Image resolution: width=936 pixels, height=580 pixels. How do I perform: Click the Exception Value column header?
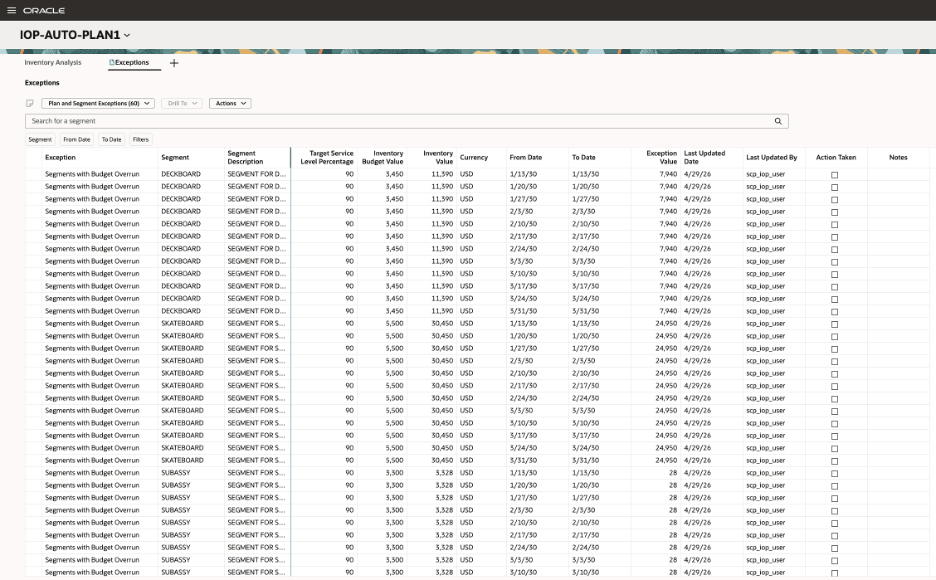click(x=661, y=158)
